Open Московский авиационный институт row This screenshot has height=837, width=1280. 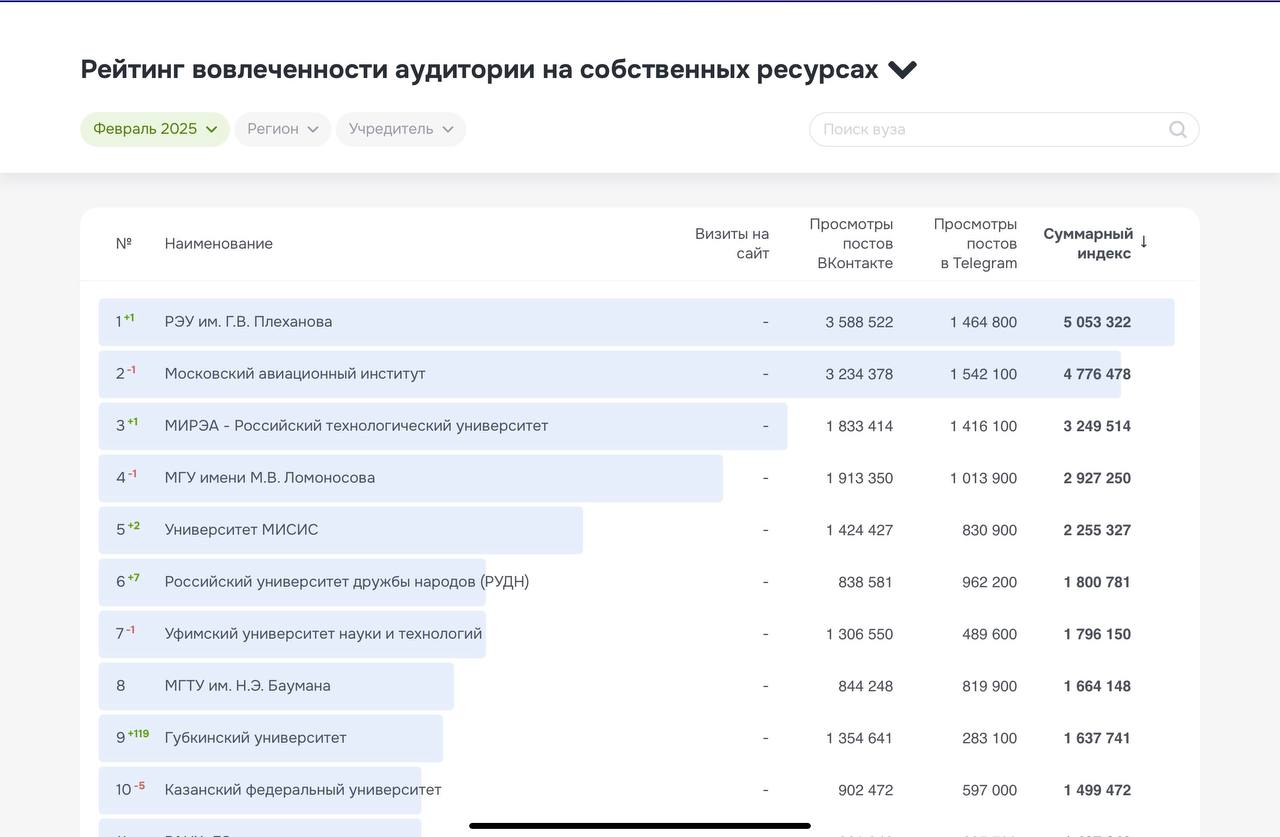click(x=636, y=374)
